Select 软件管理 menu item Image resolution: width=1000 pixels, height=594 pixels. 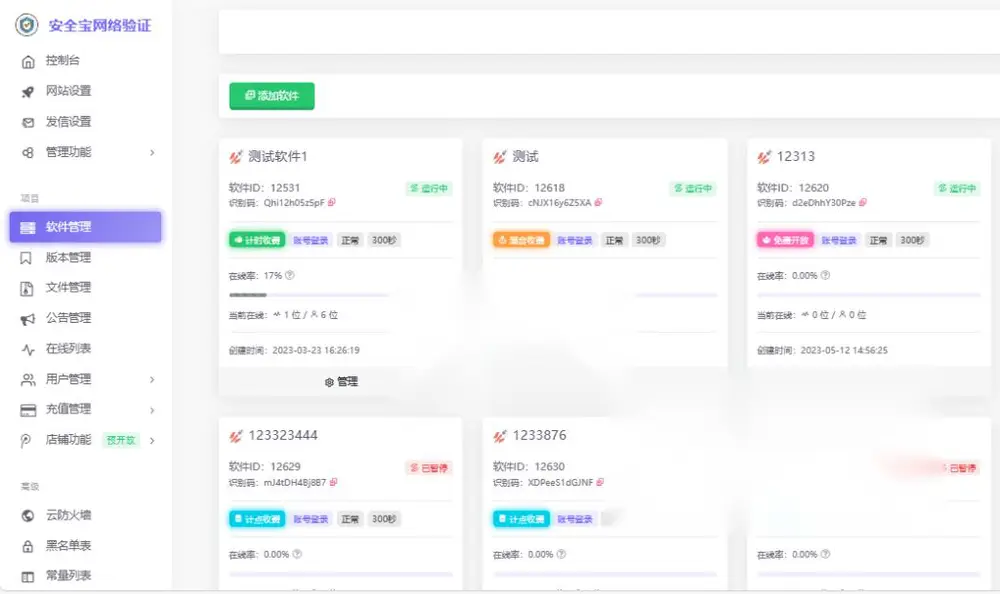click(85, 227)
